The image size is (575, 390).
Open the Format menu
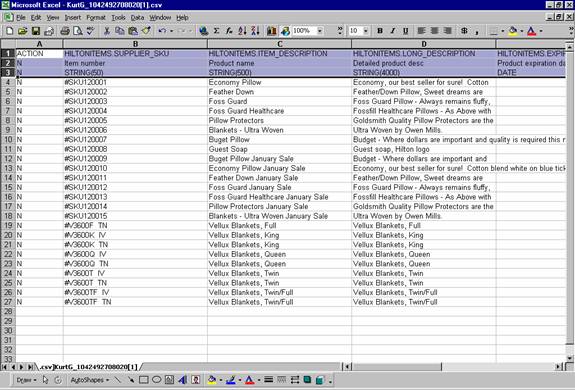click(96, 18)
